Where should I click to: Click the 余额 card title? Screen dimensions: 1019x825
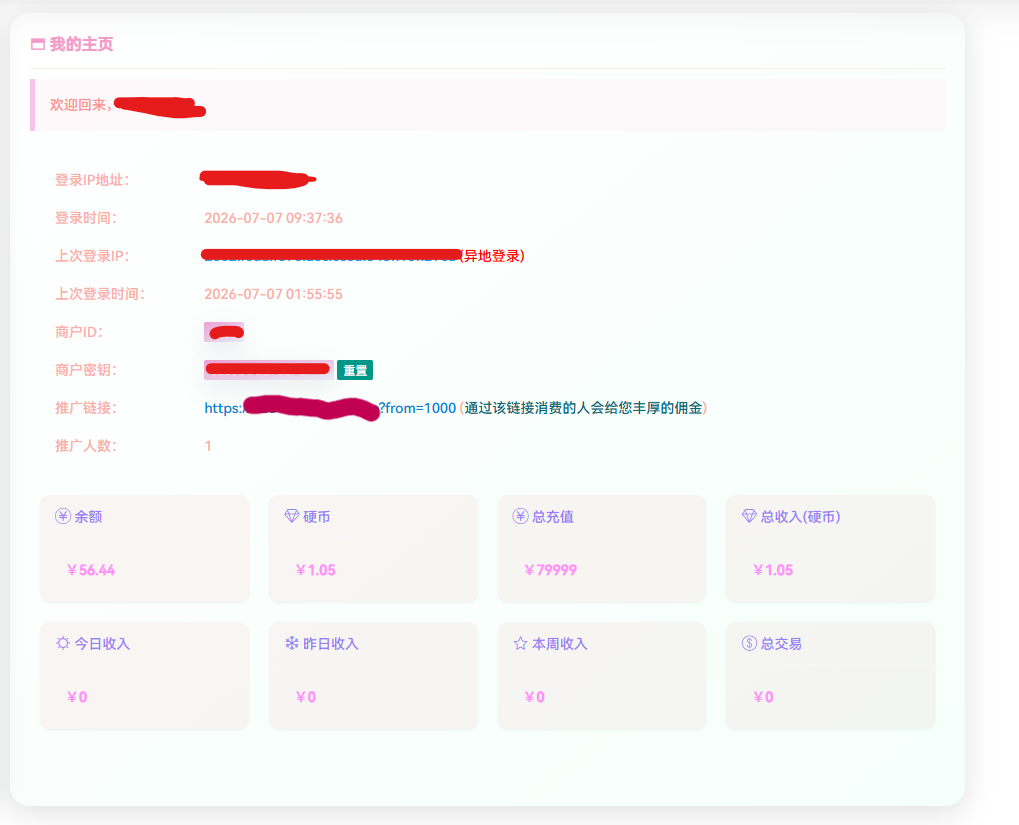pos(88,517)
